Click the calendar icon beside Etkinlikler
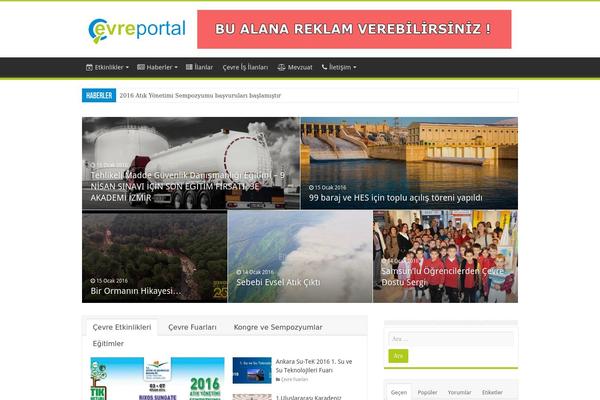 coord(89,67)
